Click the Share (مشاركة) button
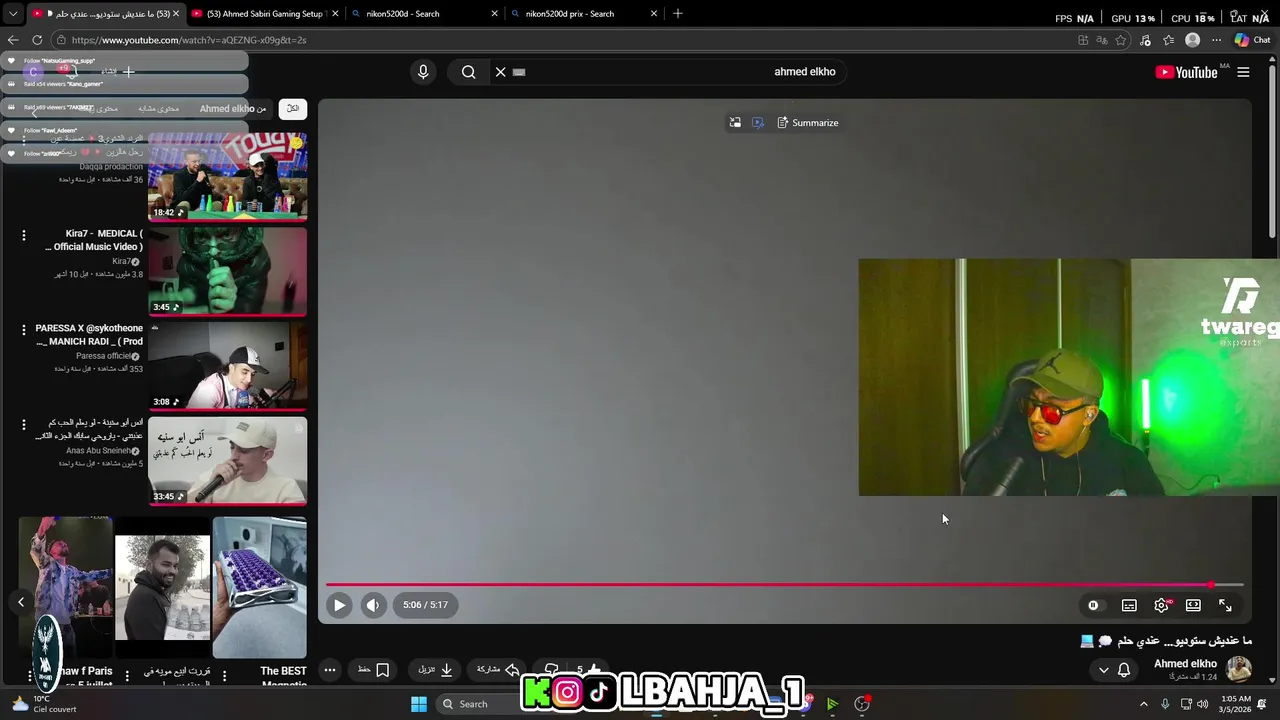 [x=498, y=670]
